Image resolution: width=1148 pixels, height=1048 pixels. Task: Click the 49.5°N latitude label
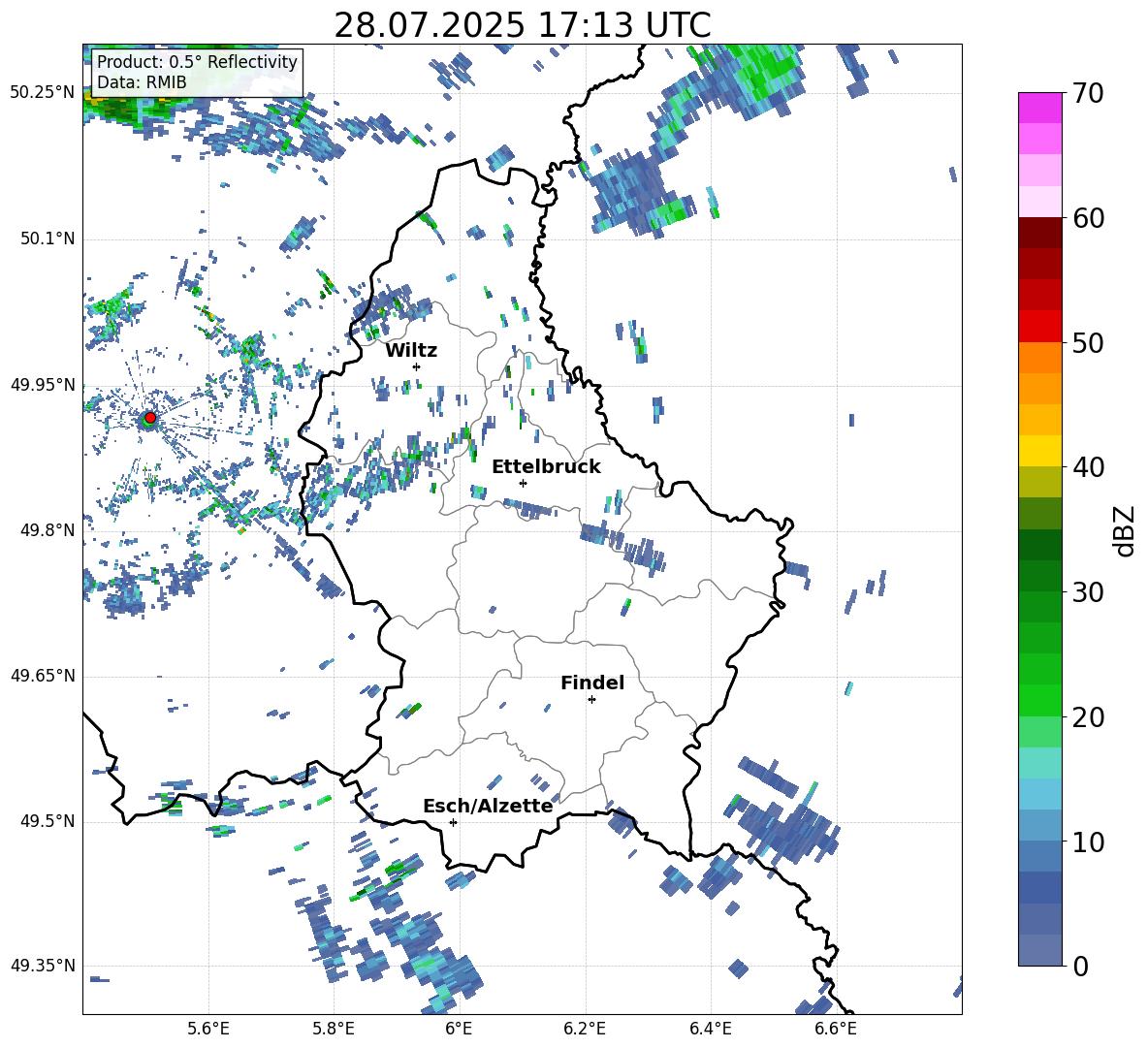(x=48, y=822)
